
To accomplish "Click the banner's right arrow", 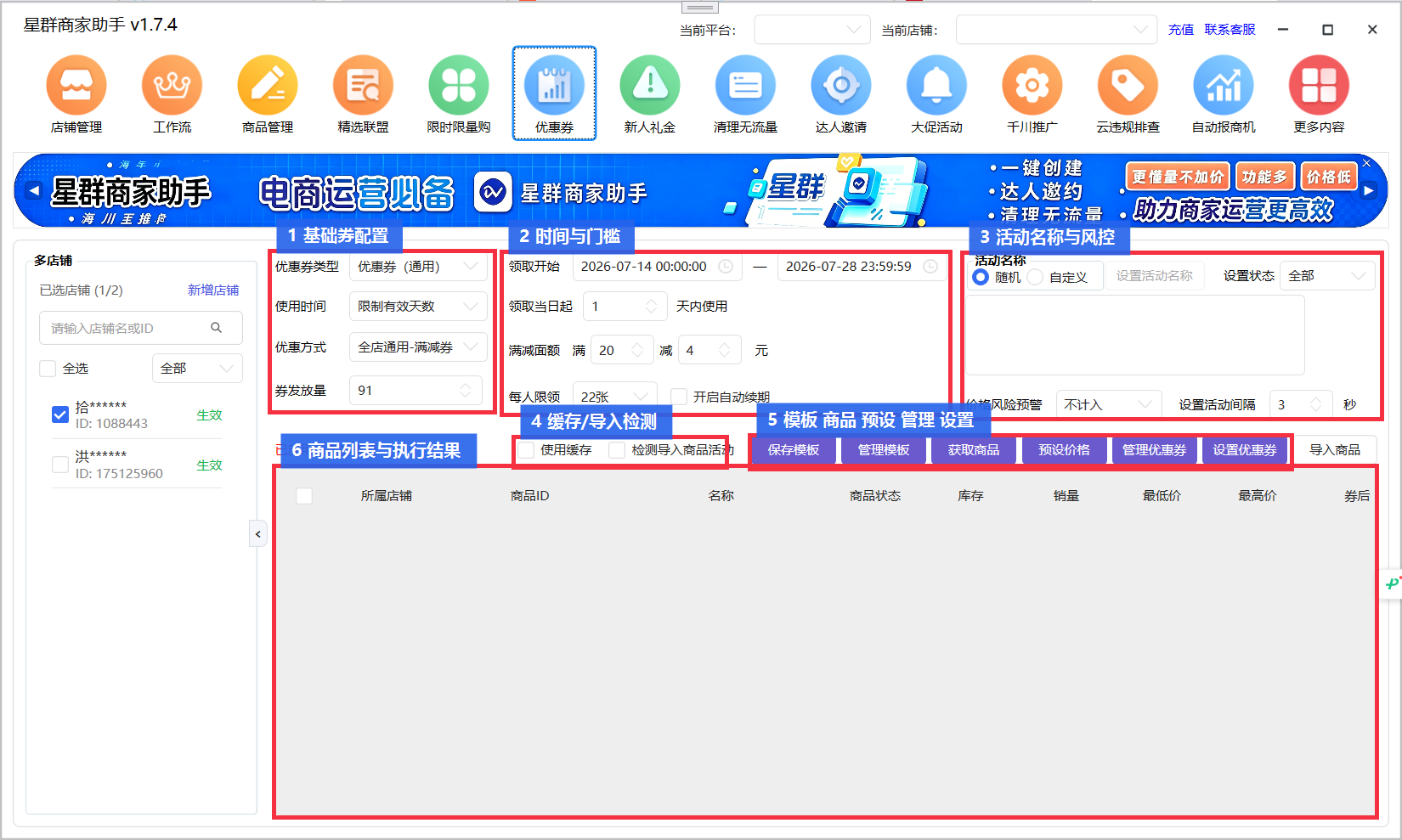I will click(x=1368, y=190).
